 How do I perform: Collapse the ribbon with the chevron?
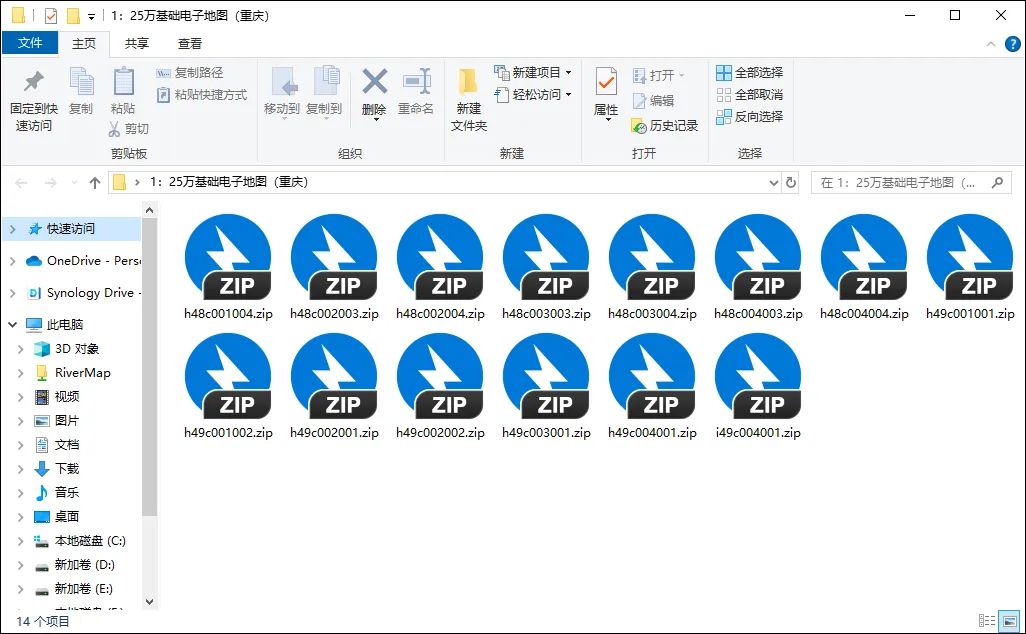[991, 44]
